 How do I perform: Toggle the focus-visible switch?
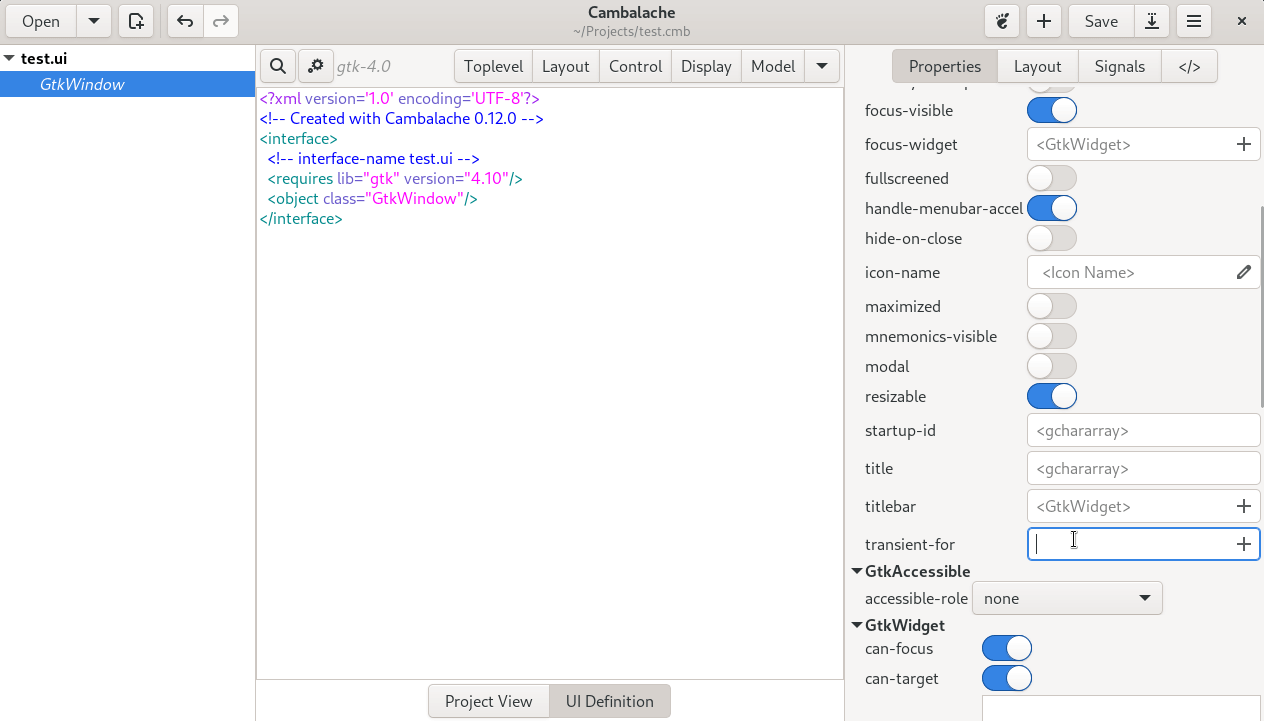point(1052,110)
